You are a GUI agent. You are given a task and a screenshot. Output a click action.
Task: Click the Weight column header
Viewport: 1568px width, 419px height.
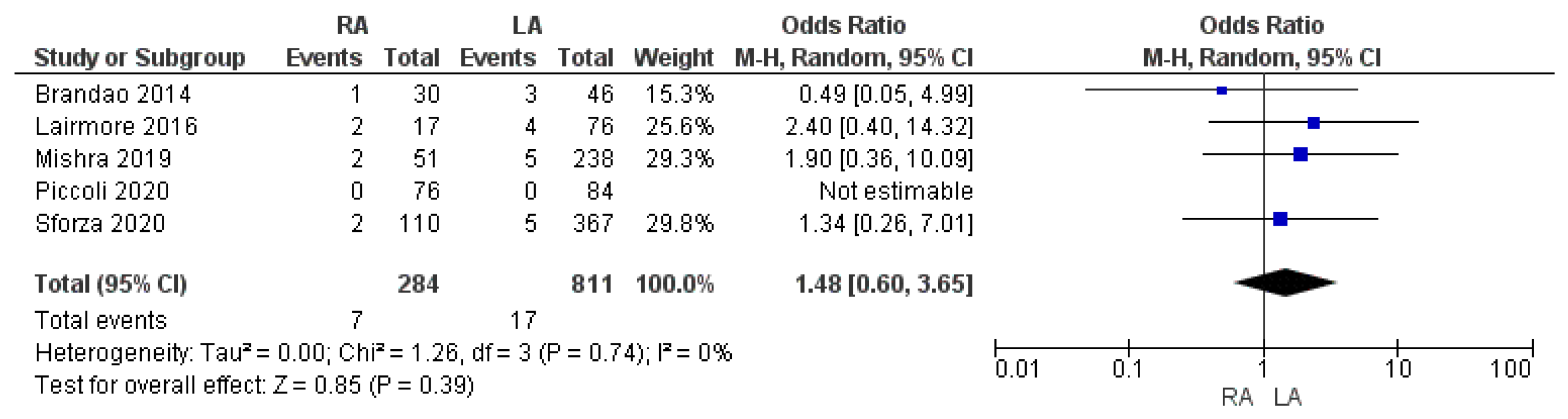pyautogui.click(x=673, y=58)
